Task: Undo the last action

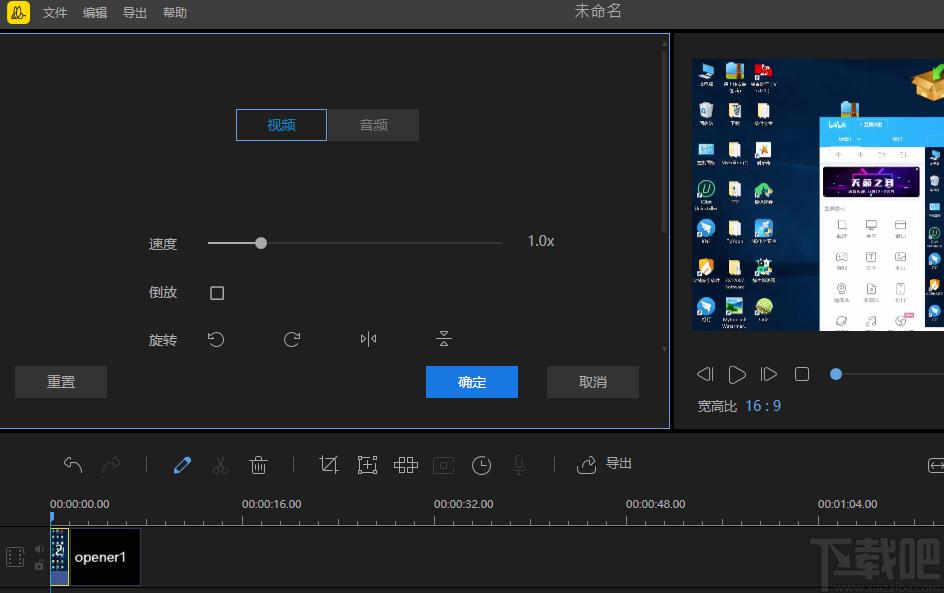Action: coord(73,465)
